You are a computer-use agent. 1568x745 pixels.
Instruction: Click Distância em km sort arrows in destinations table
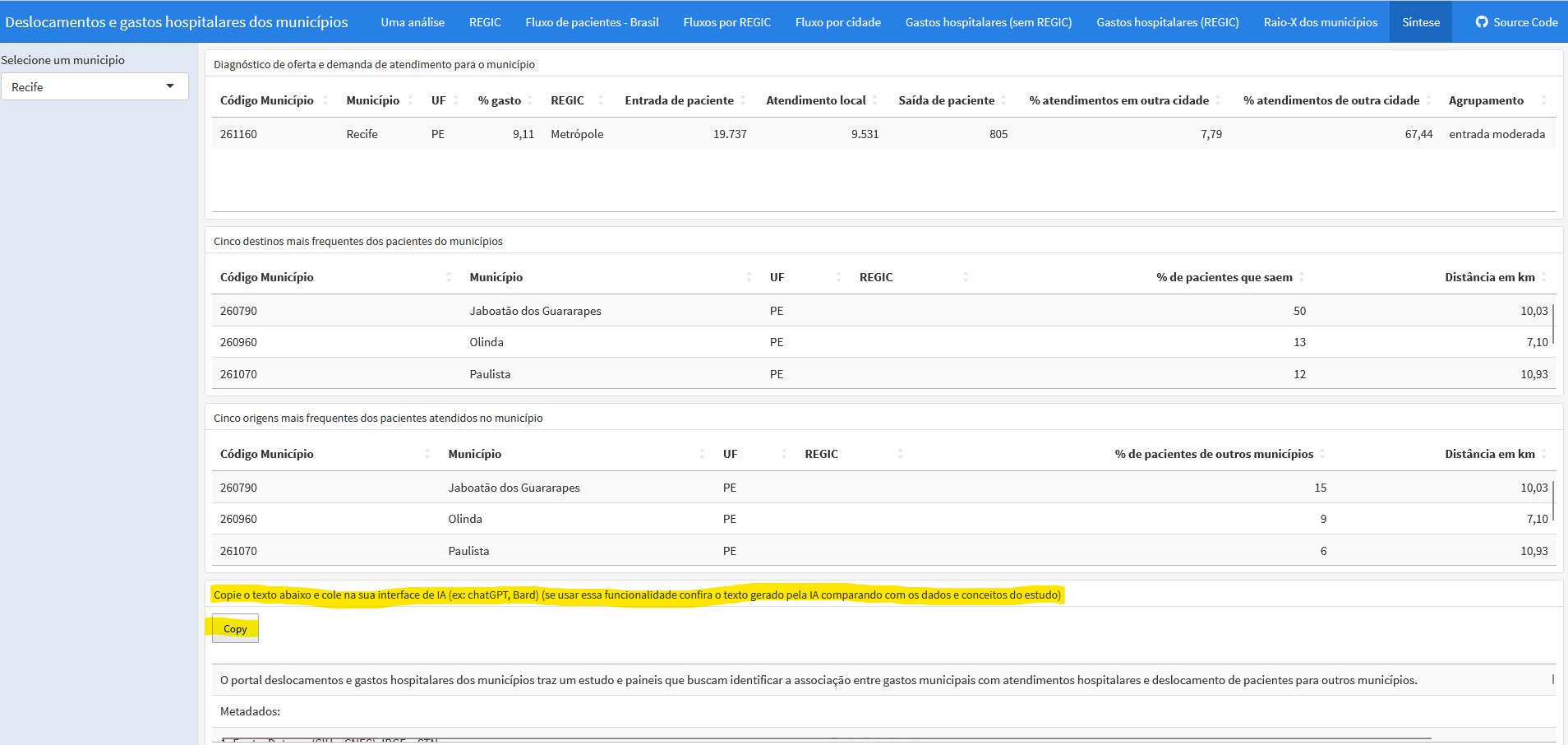pyautogui.click(x=1544, y=277)
